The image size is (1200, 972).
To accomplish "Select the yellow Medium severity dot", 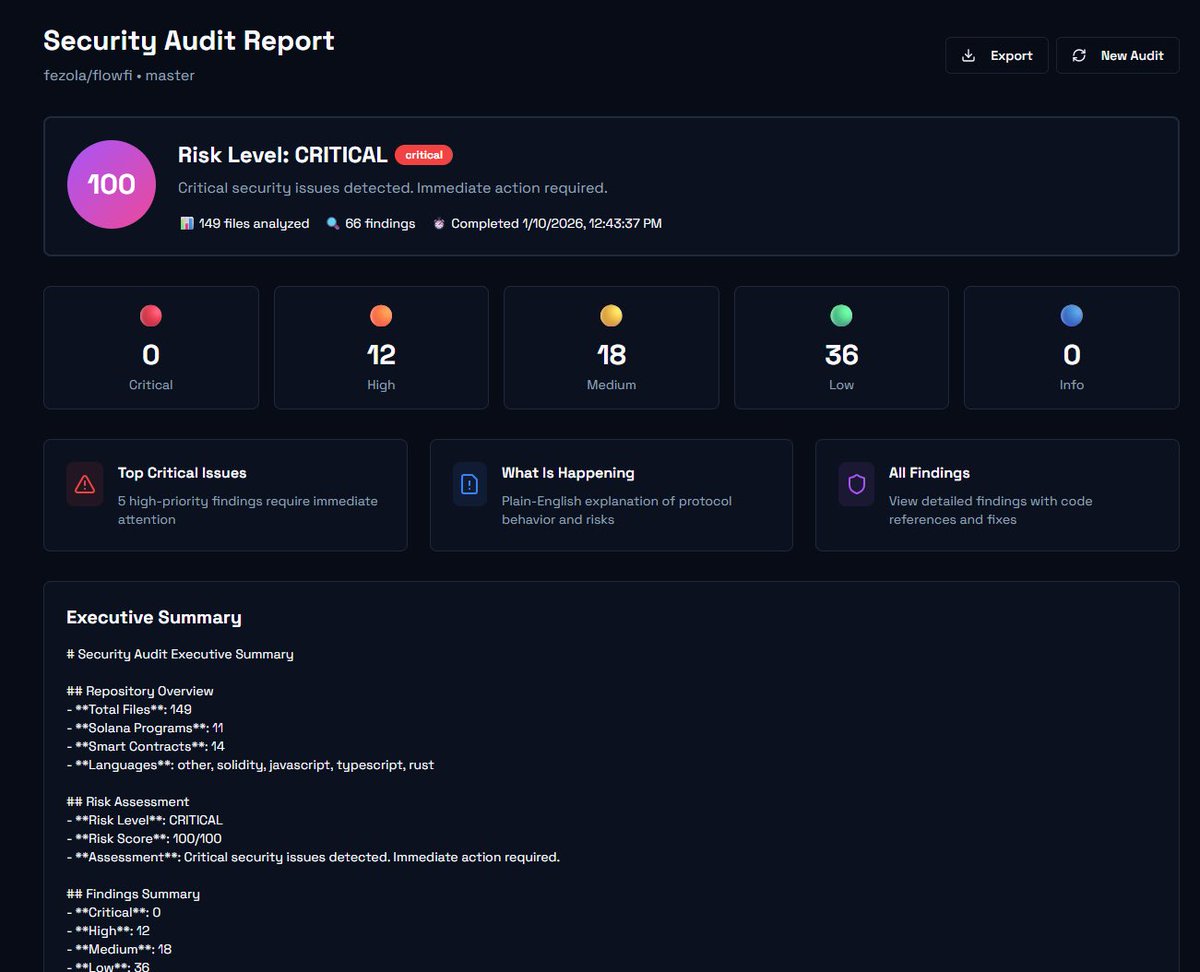I will point(611,316).
